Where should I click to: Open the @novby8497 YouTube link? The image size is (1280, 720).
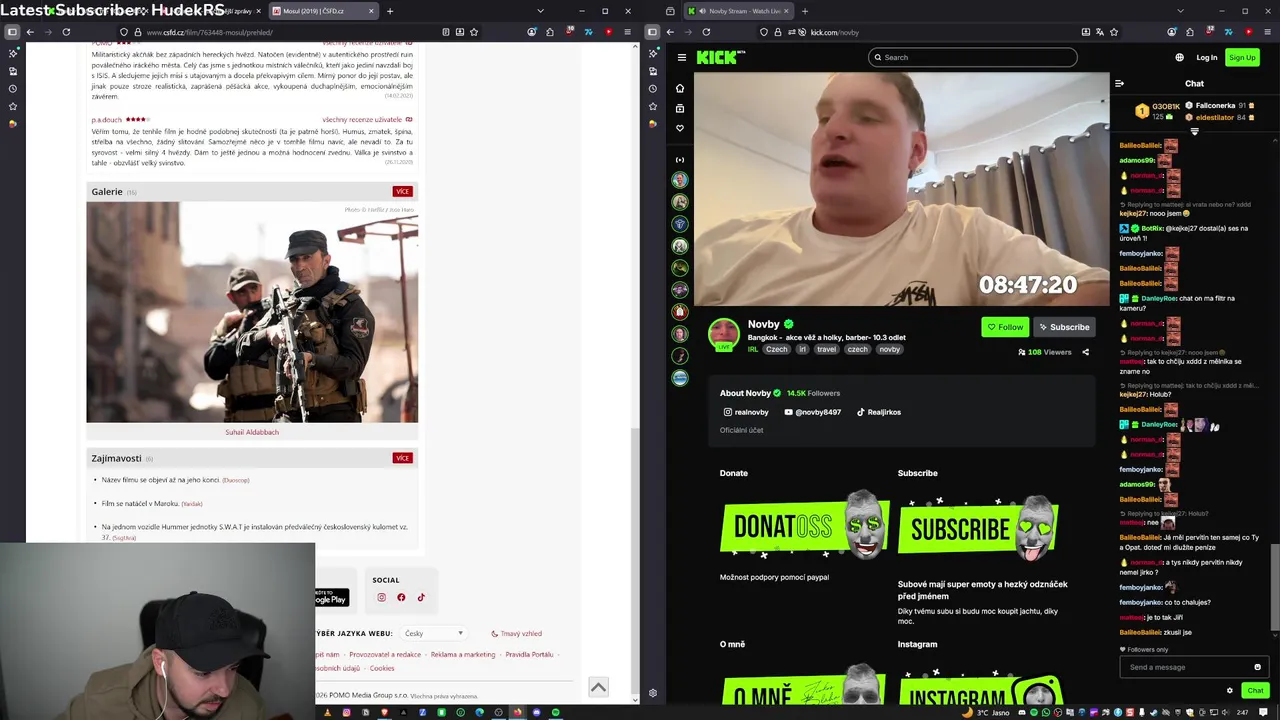[813, 412]
